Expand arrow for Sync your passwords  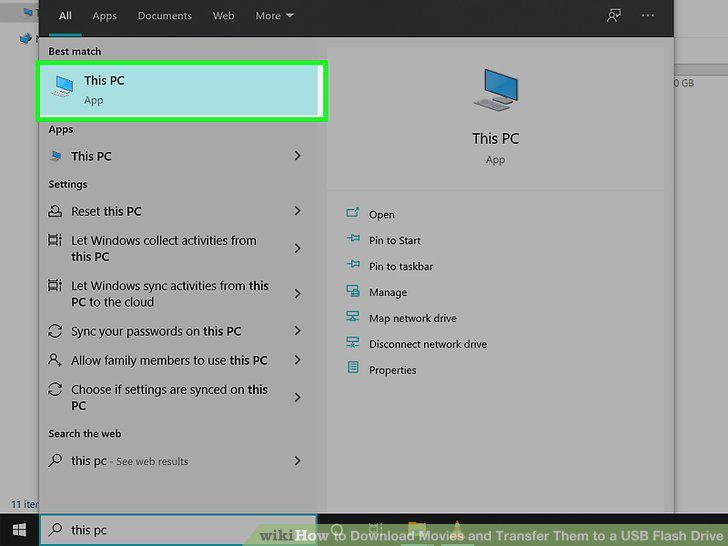[298, 331]
